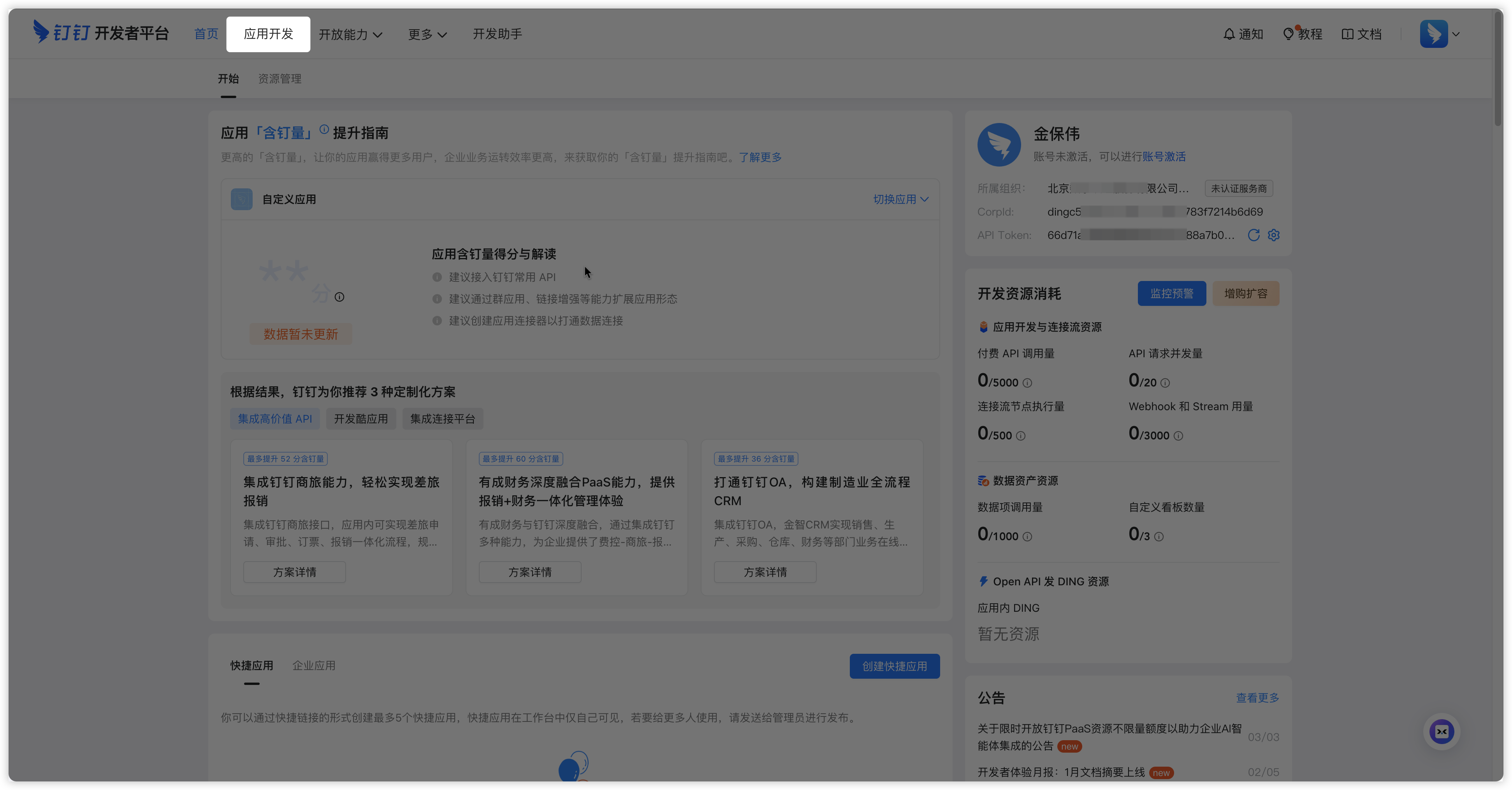Click the 账号激活 link

point(1164,157)
